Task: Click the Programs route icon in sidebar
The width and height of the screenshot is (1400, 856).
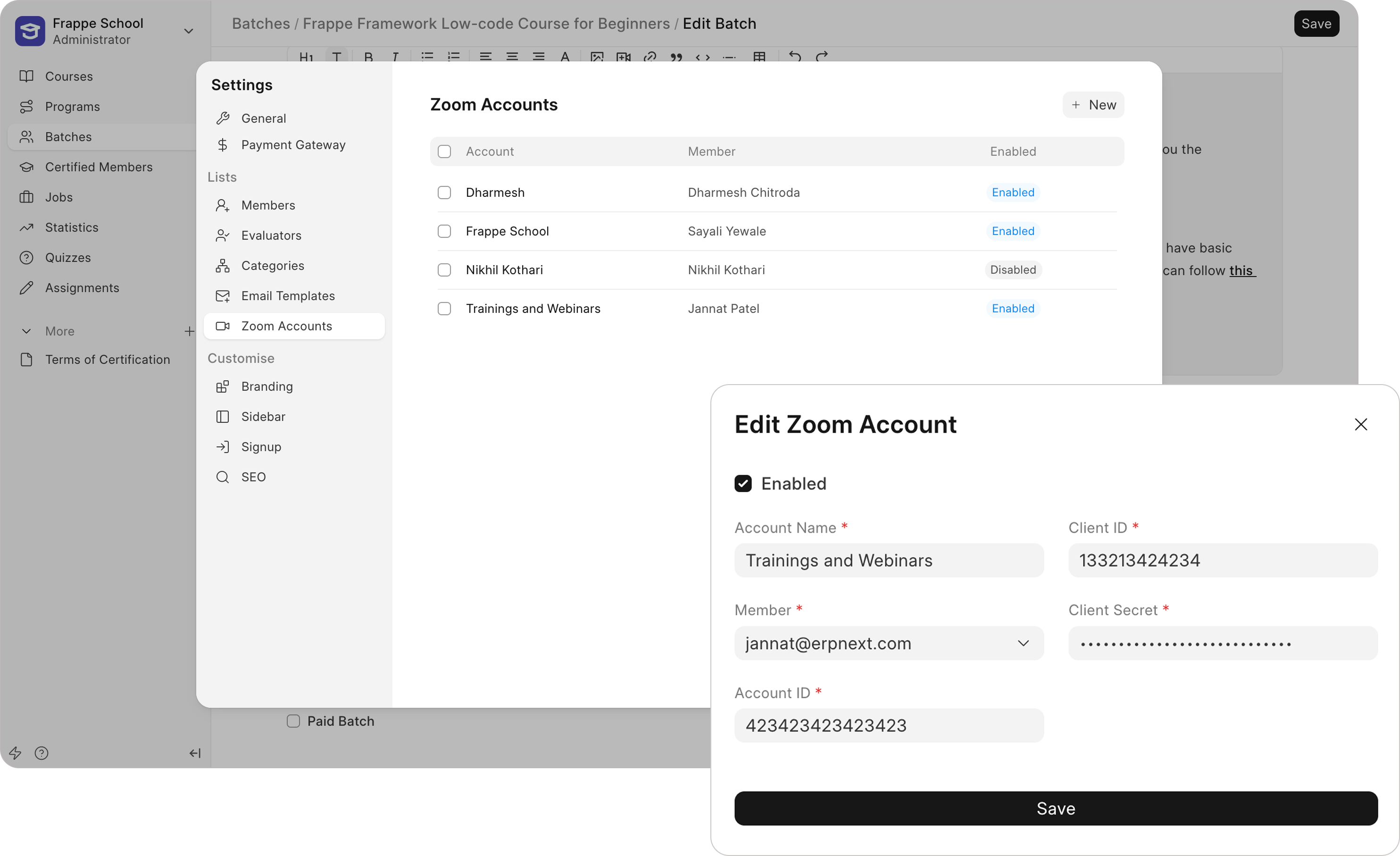Action: coord(26,106)
